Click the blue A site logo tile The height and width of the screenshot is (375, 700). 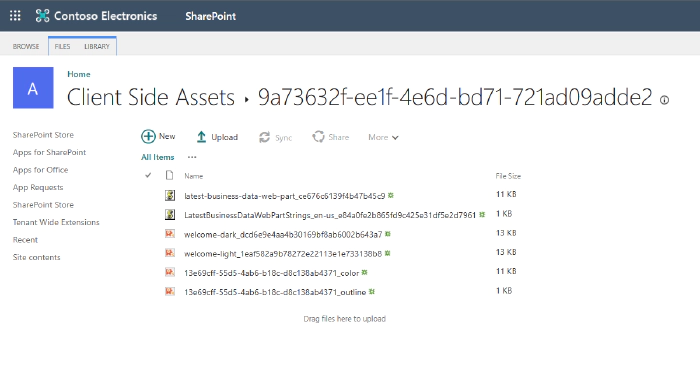(33, 88)
